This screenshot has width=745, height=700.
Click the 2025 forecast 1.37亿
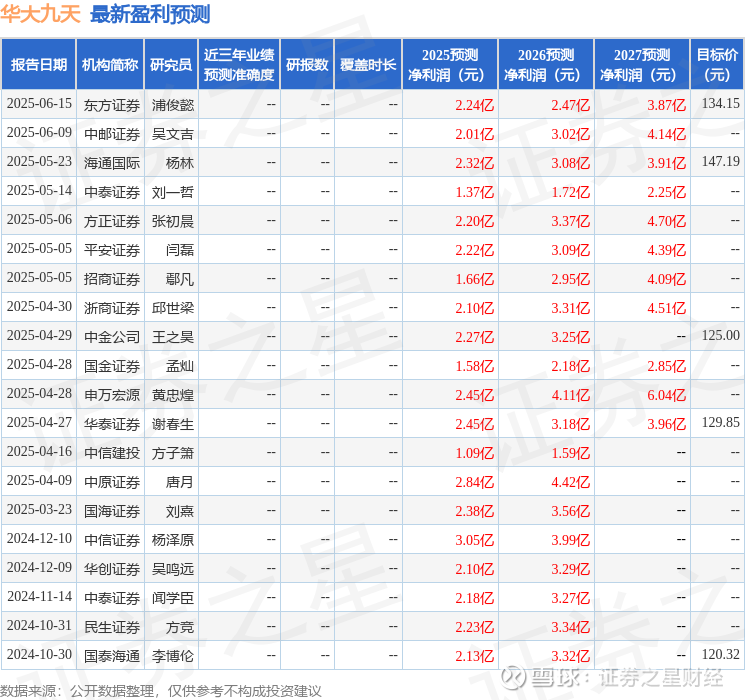(474, 192)
